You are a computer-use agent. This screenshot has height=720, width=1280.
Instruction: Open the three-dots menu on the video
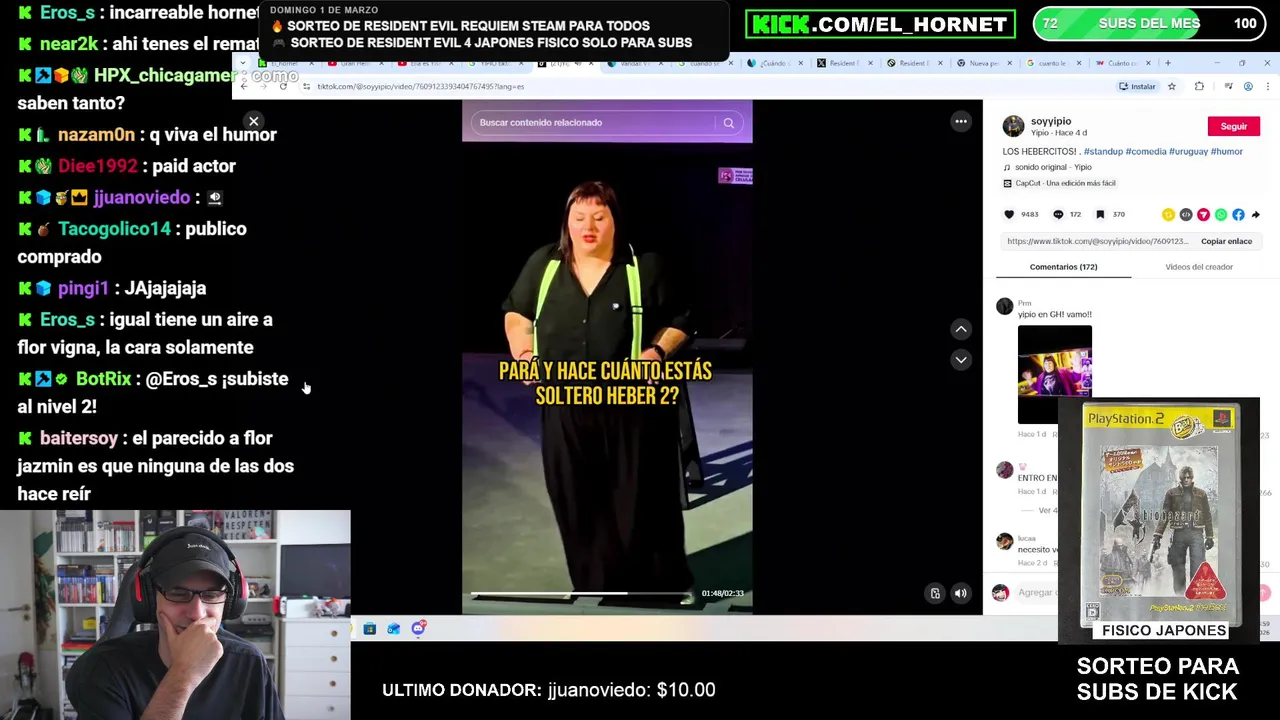(x=961, y=122)
